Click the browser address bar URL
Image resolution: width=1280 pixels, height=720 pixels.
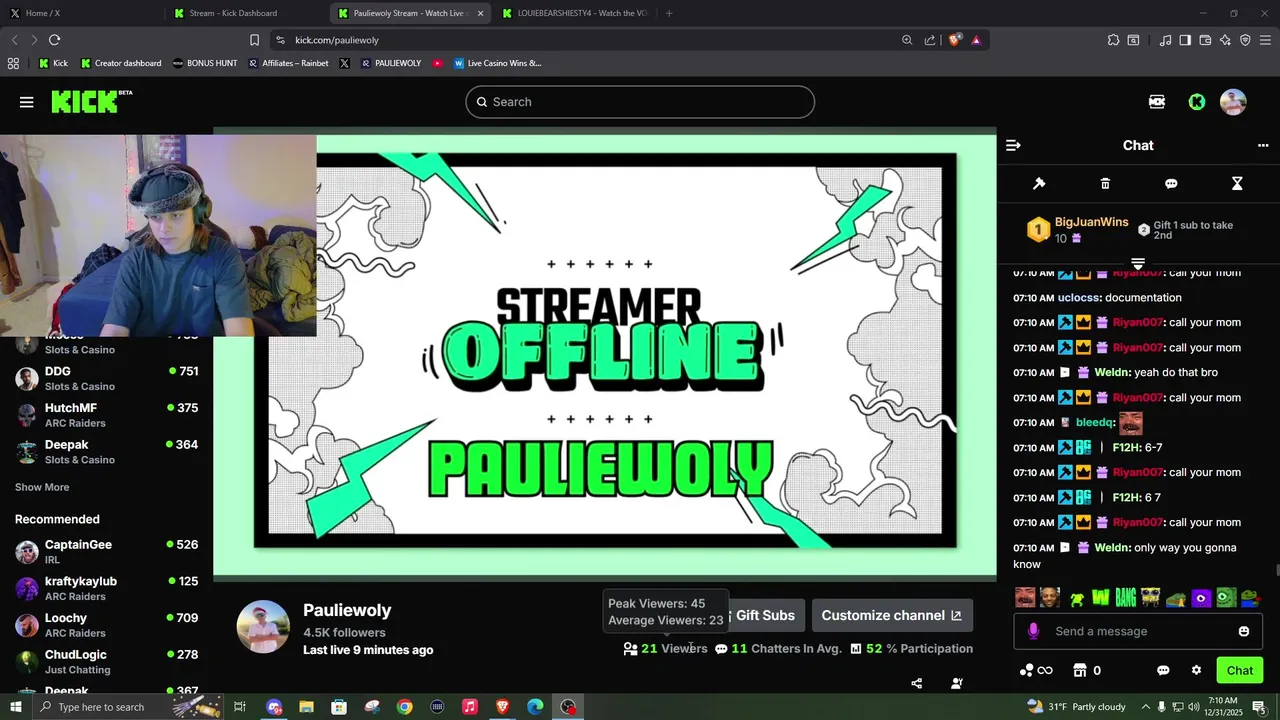coord(337,40)
